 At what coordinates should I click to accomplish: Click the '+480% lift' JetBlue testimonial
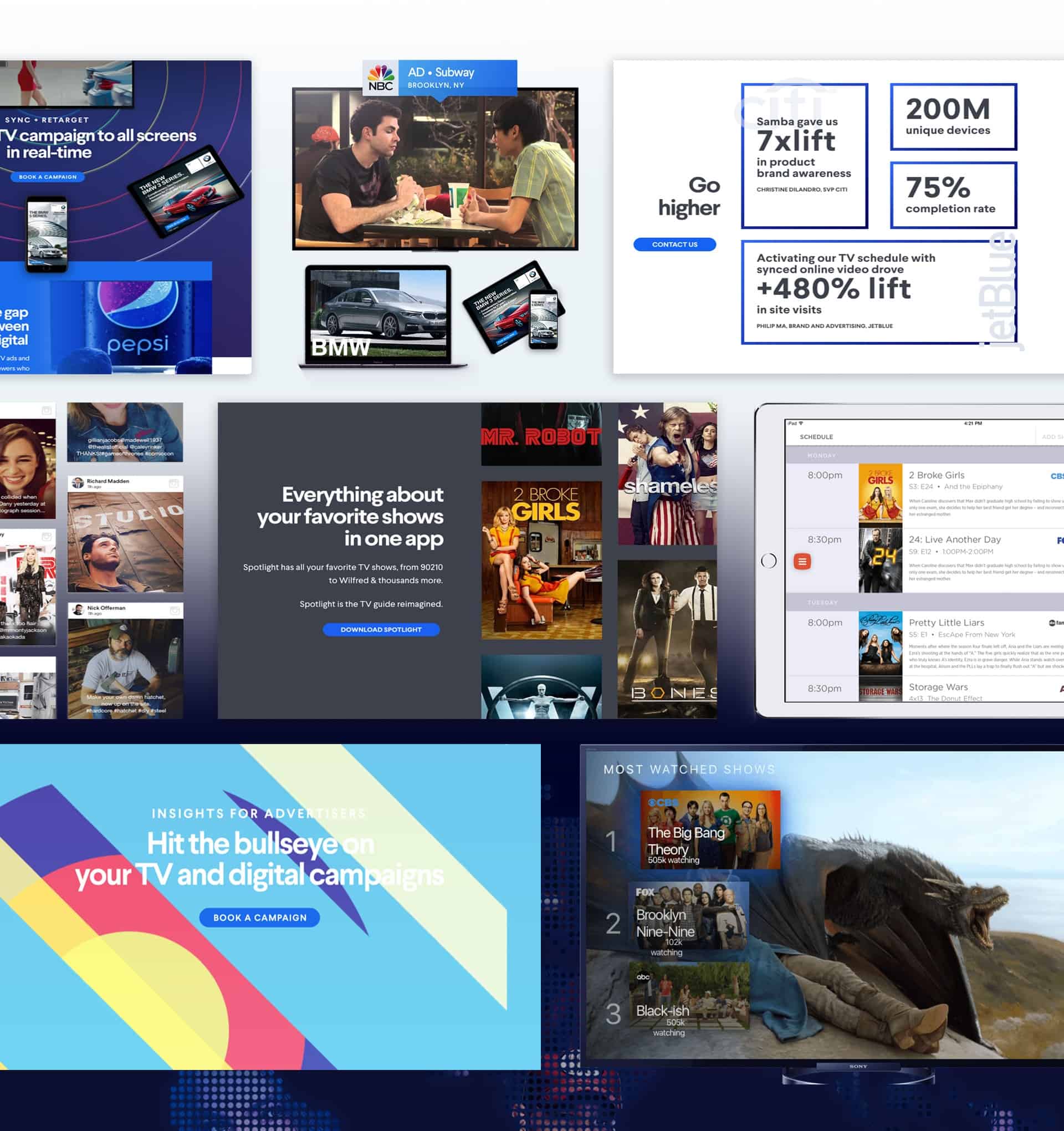click(879, 292)
